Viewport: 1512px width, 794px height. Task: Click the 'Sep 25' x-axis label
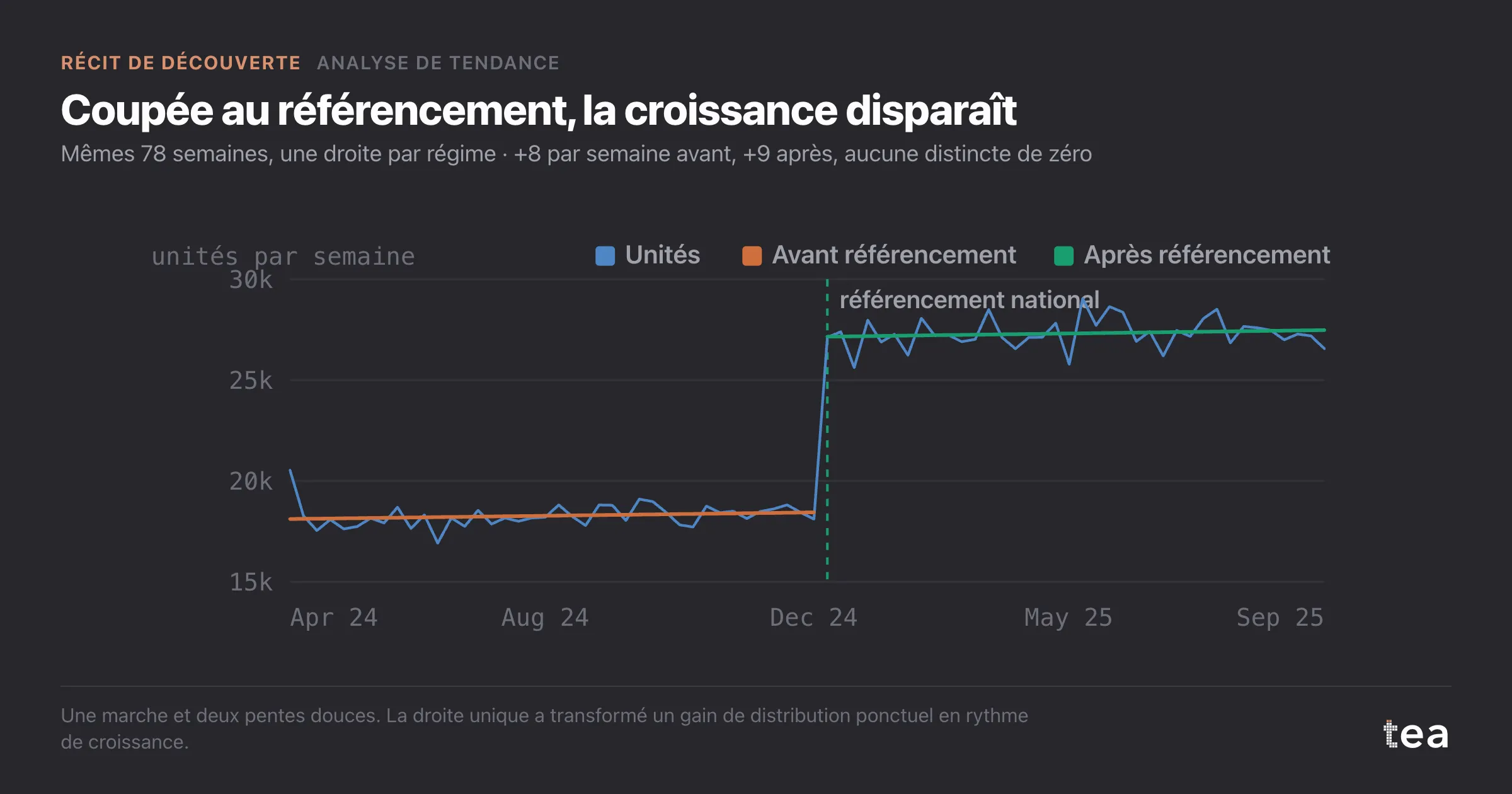(1280, 618)
